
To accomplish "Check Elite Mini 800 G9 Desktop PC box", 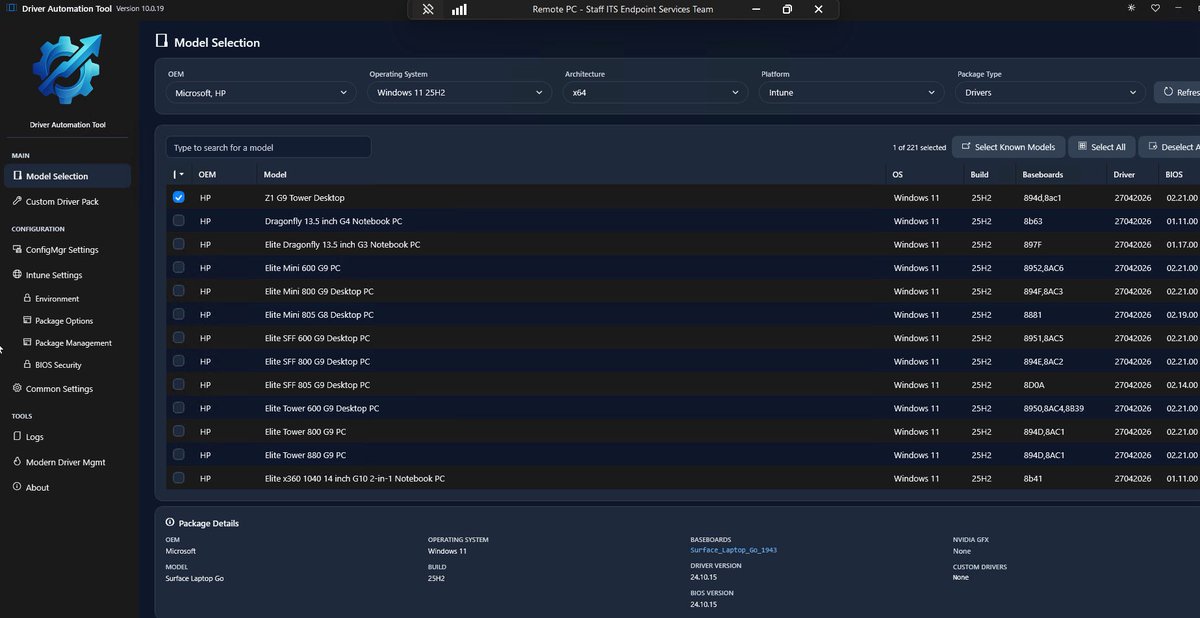I will (x=178, y=291).
